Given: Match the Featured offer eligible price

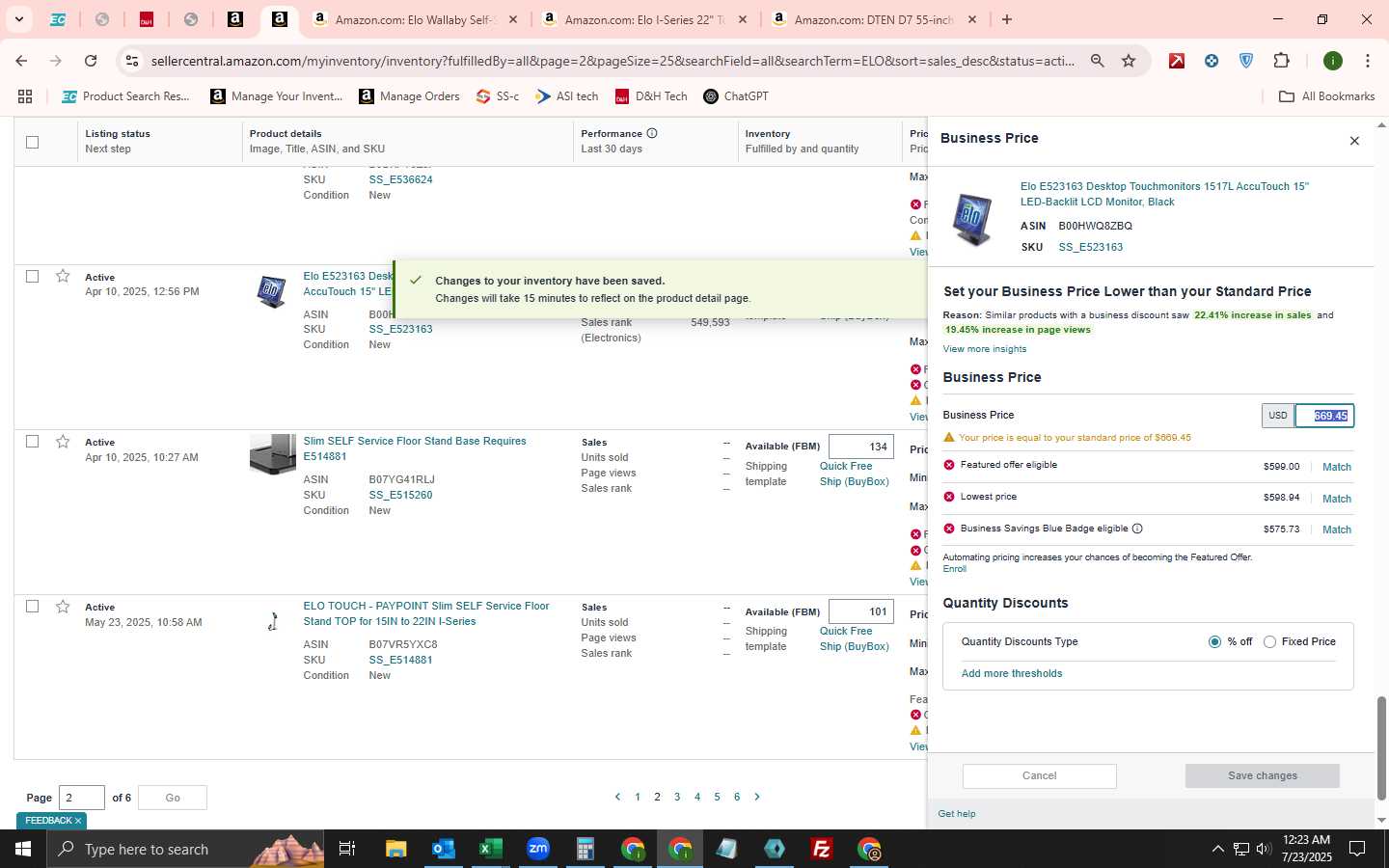Looking at the screenshot, I should tap(1336, 467).
